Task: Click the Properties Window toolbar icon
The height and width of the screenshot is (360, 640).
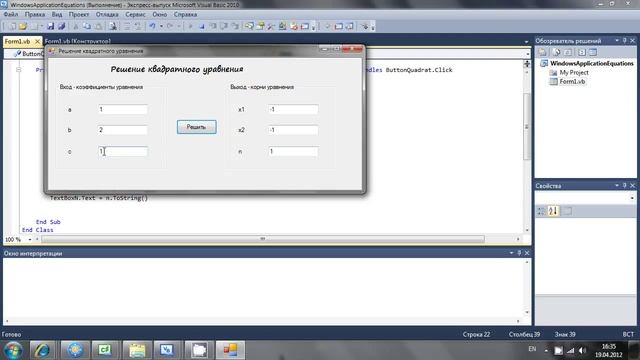Action: click(260, 27)
